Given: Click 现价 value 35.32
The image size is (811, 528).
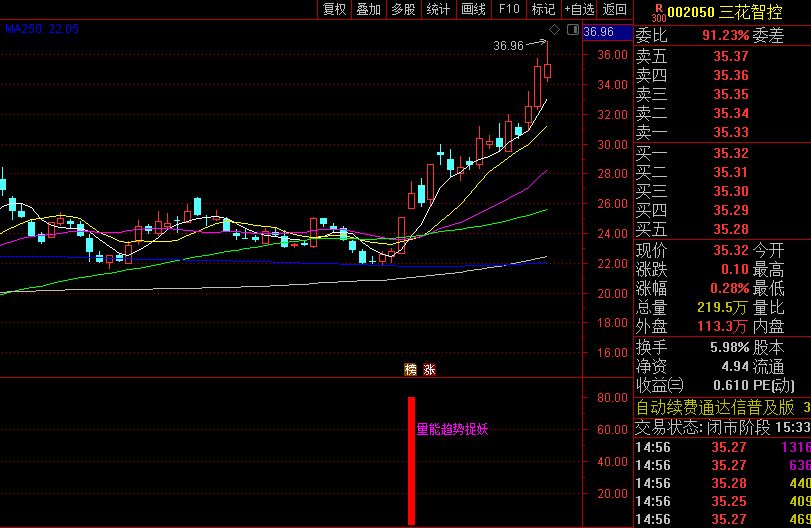Looking at the screenshot, I should (731, 250).
